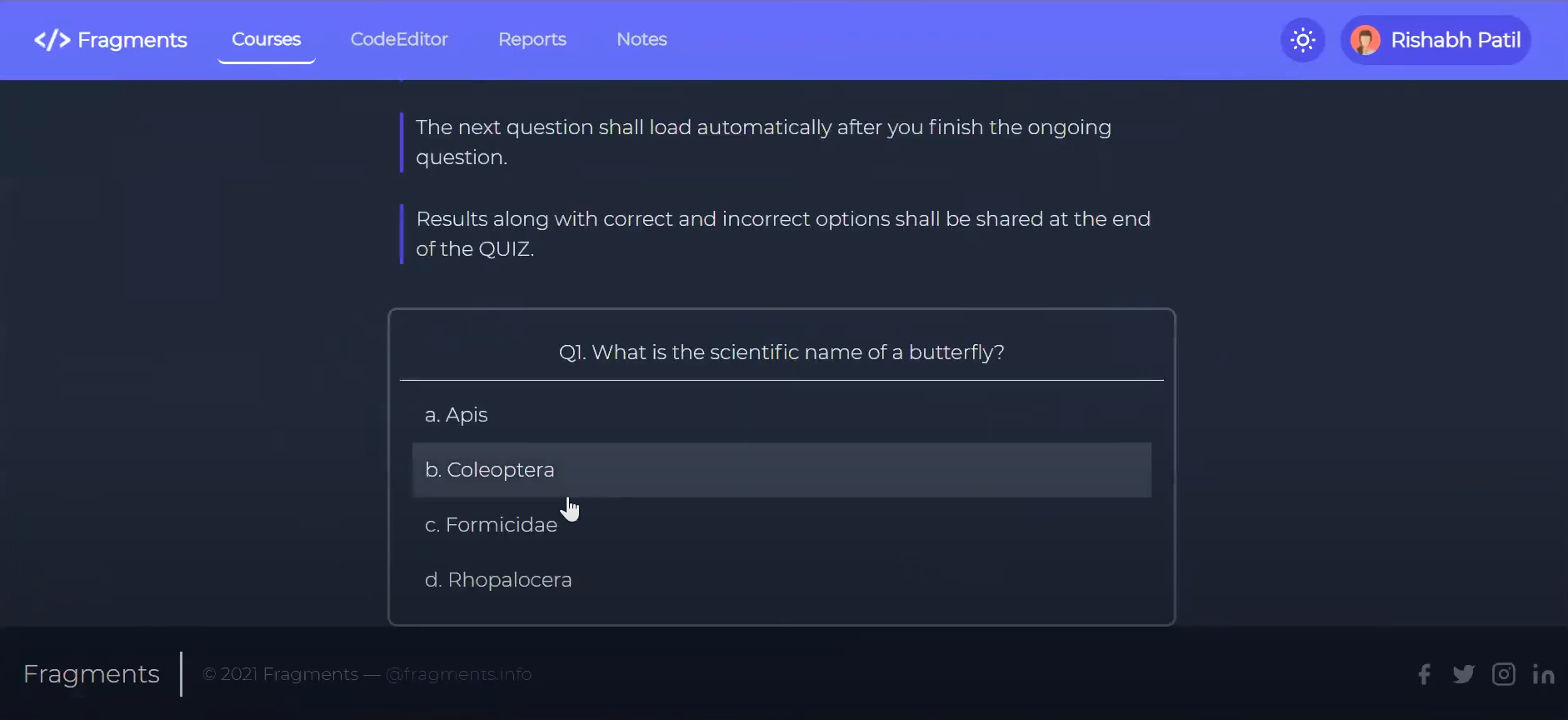Click Rishabh Patil's profile avatar
The height and width of the screenshot is (720, 1568).
tap(1365, 40)
